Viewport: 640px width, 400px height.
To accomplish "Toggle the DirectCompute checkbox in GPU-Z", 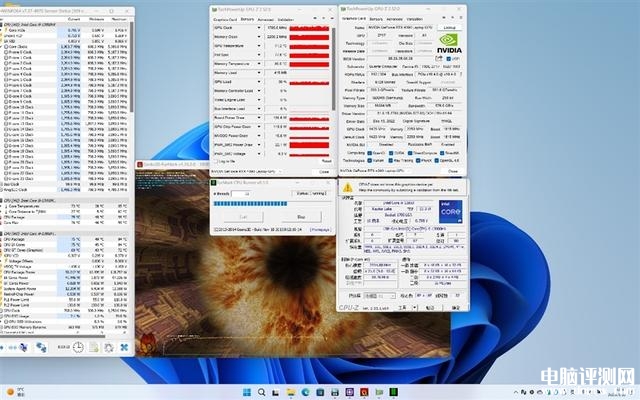I will click(410, 153).
